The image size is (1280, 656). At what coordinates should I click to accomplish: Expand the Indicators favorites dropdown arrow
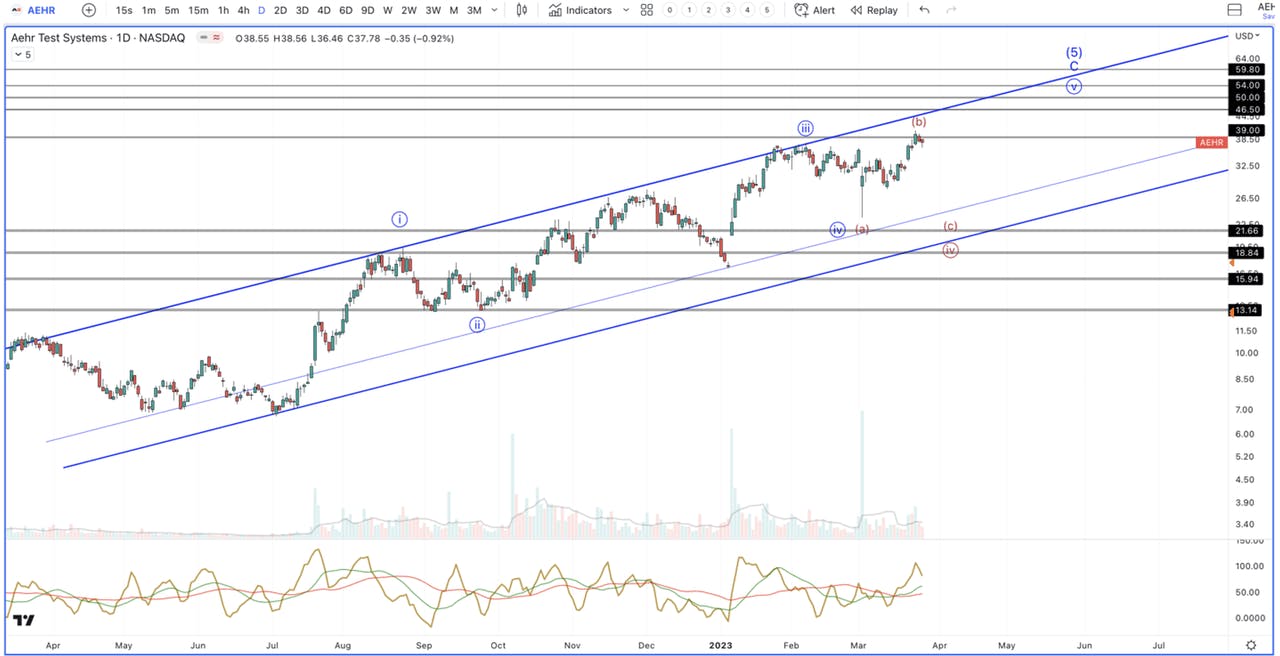point(626,10)
